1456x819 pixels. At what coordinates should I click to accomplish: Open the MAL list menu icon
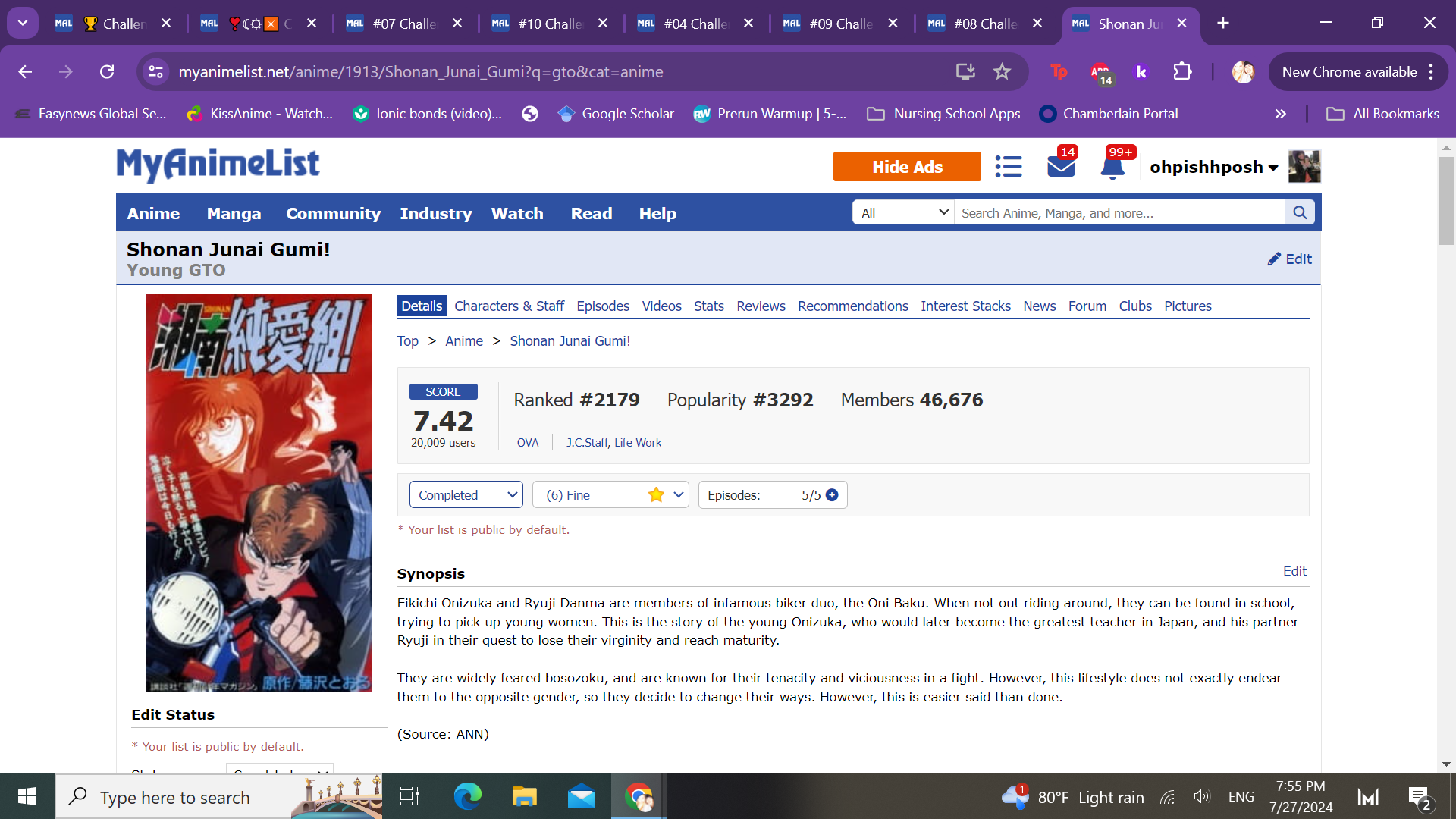click(x=1008, y=167)
